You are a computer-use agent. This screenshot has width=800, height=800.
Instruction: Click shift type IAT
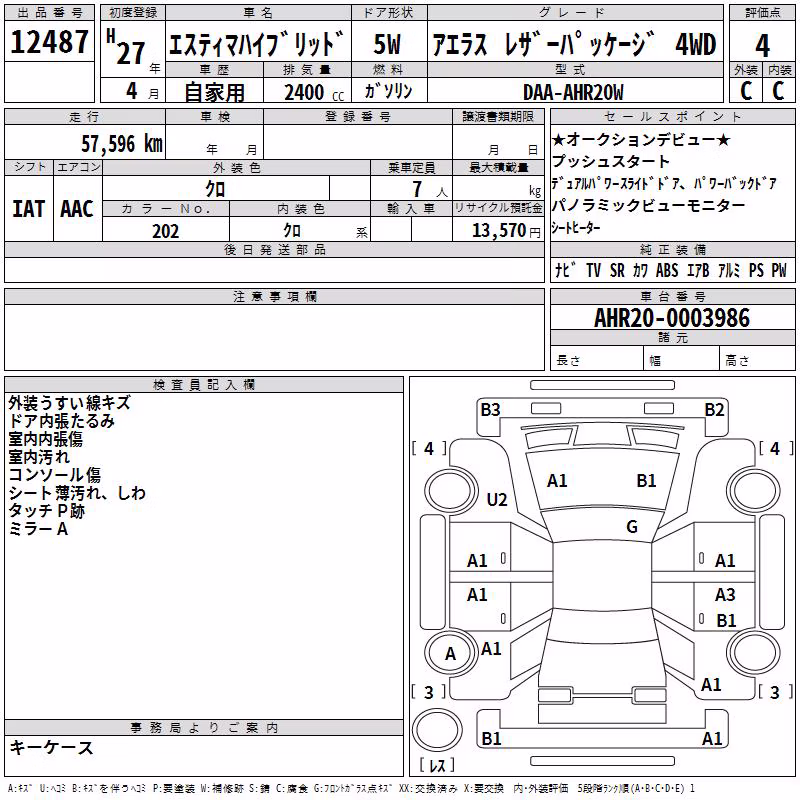tap(28, 209)
